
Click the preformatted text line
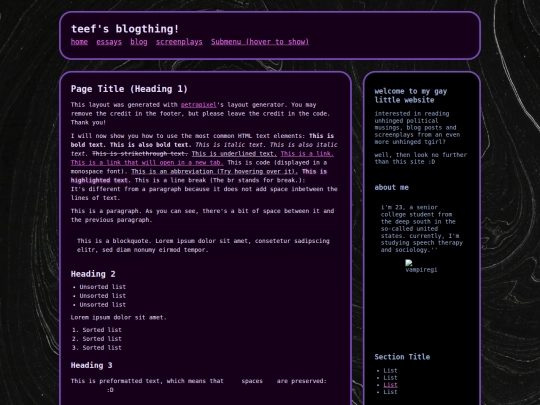(x=199, y=381)
